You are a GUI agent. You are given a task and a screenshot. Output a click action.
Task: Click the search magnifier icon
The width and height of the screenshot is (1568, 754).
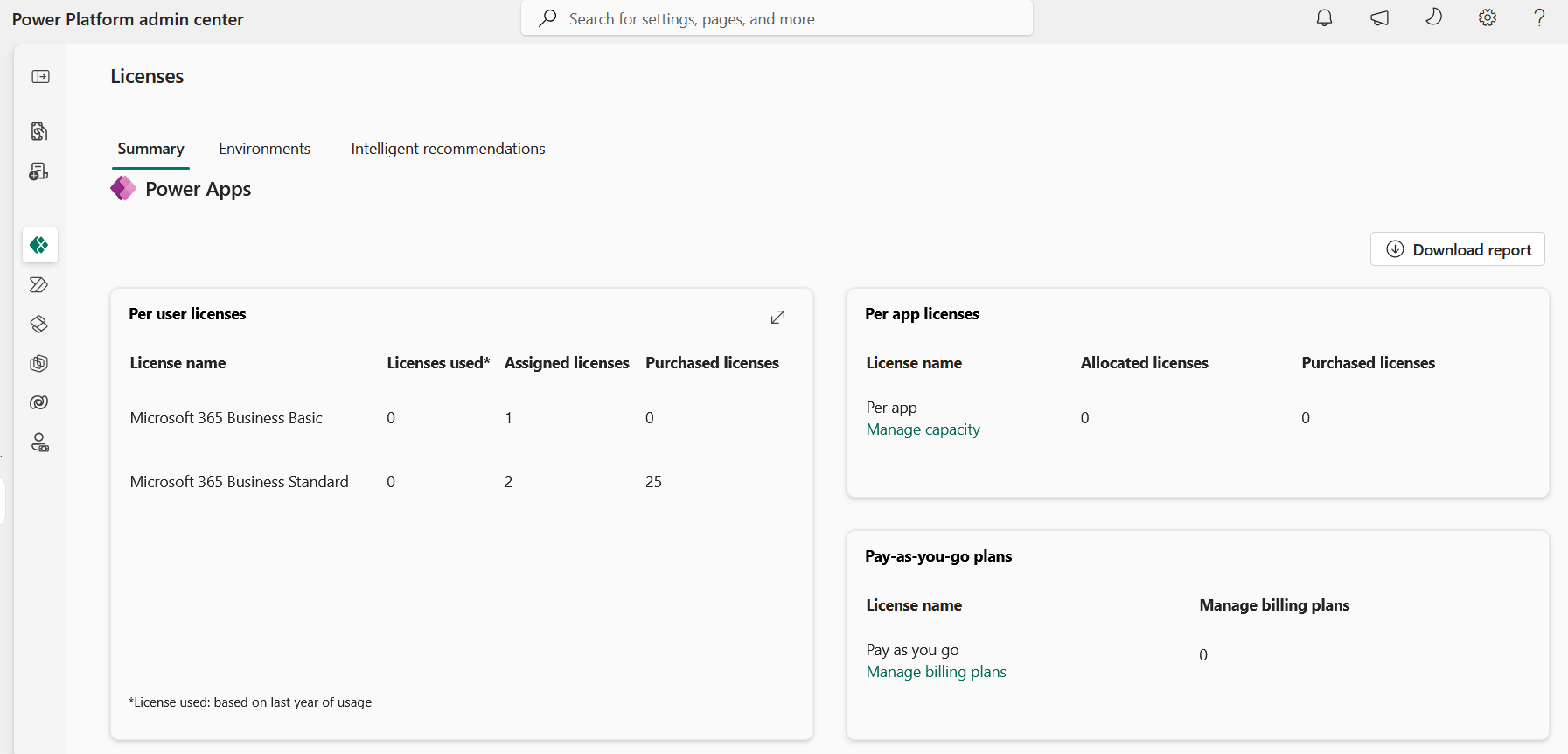[547, 18]
